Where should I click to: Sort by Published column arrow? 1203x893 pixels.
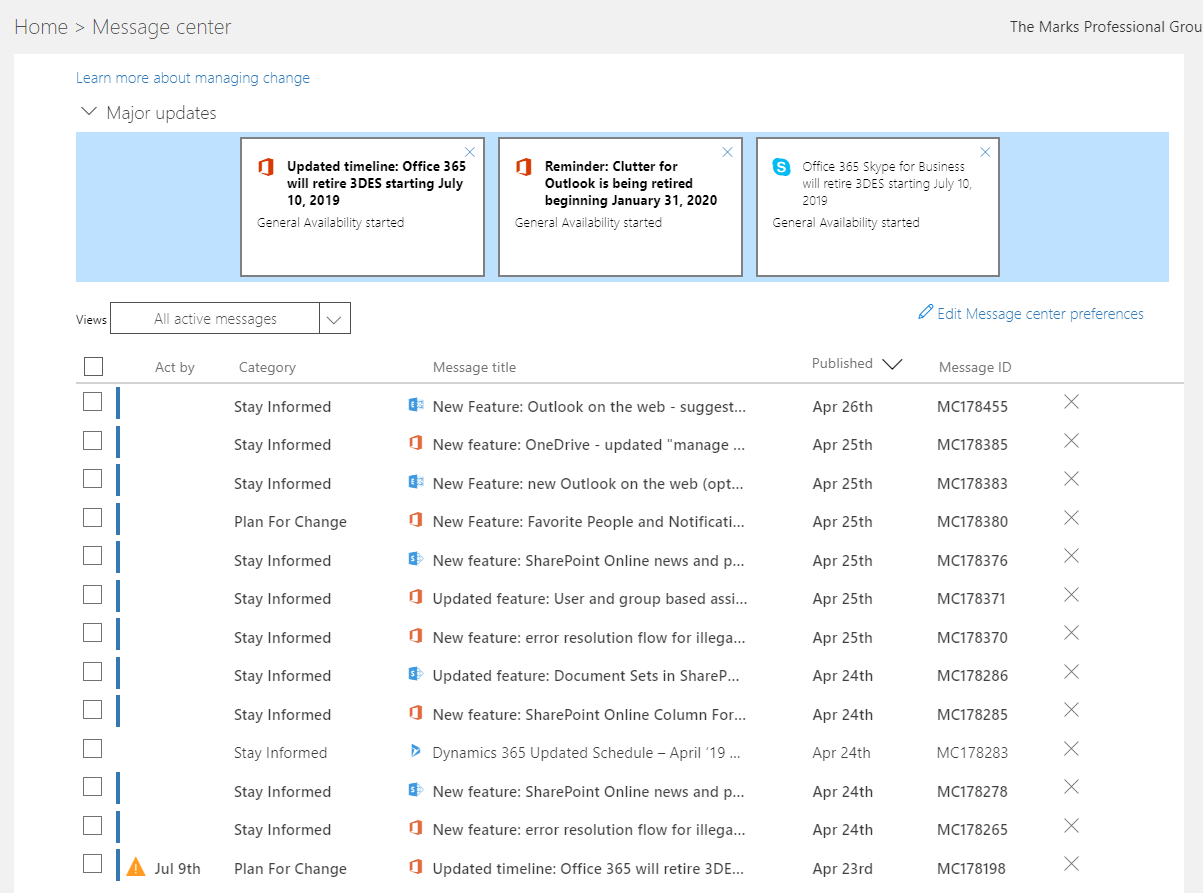(x=892, y=364)
